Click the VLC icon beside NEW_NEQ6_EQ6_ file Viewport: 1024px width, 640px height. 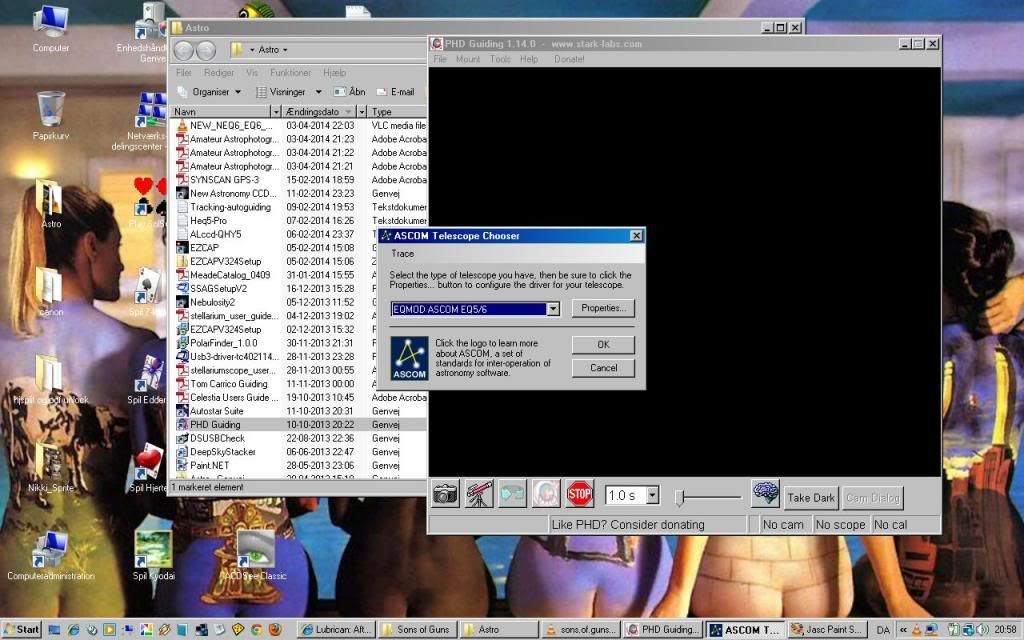click(182, 125)
